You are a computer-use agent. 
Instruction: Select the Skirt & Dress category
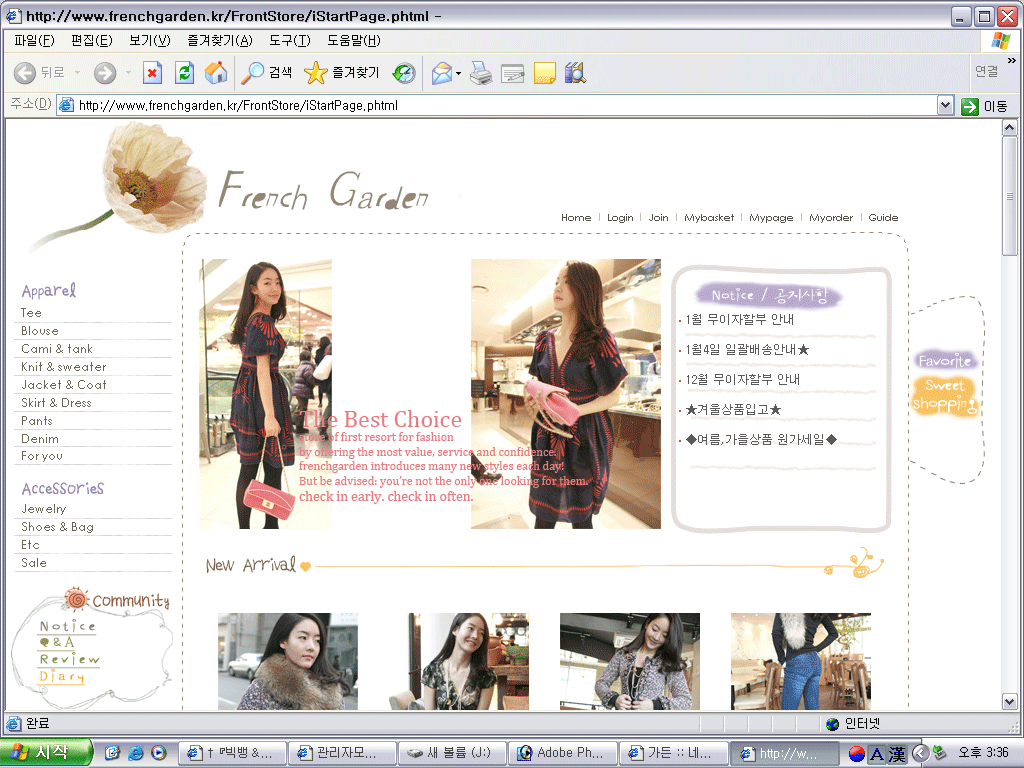56,403
